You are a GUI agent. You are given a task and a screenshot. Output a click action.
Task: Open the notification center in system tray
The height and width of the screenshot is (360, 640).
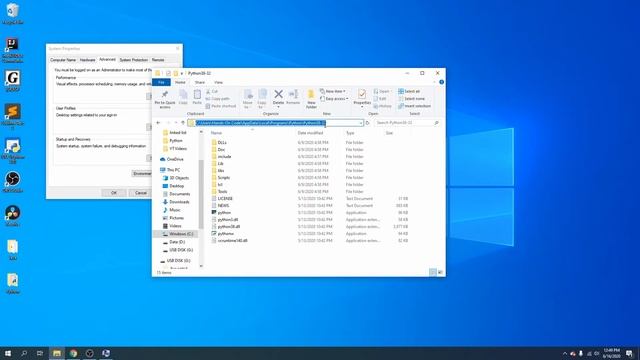tap(630, 353)
